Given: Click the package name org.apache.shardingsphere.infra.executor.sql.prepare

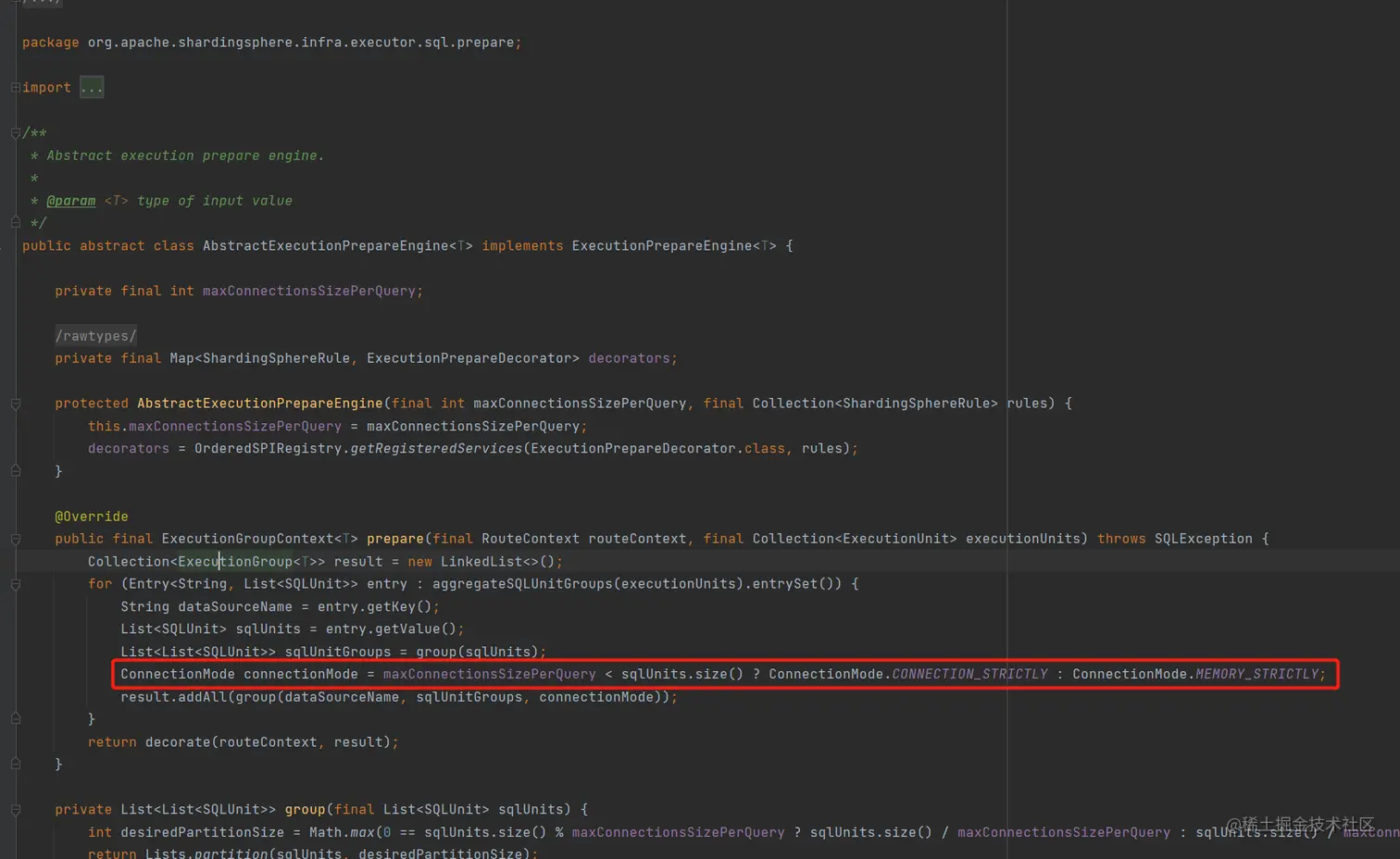Looking at the screenshot, I should click(301, 43).
